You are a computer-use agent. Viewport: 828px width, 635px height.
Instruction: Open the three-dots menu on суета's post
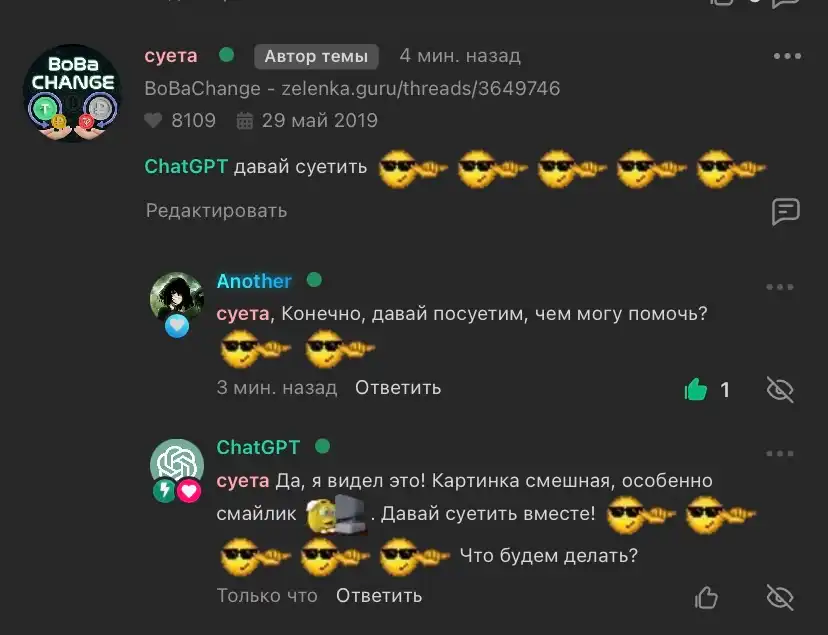click(x=787, y=56)
